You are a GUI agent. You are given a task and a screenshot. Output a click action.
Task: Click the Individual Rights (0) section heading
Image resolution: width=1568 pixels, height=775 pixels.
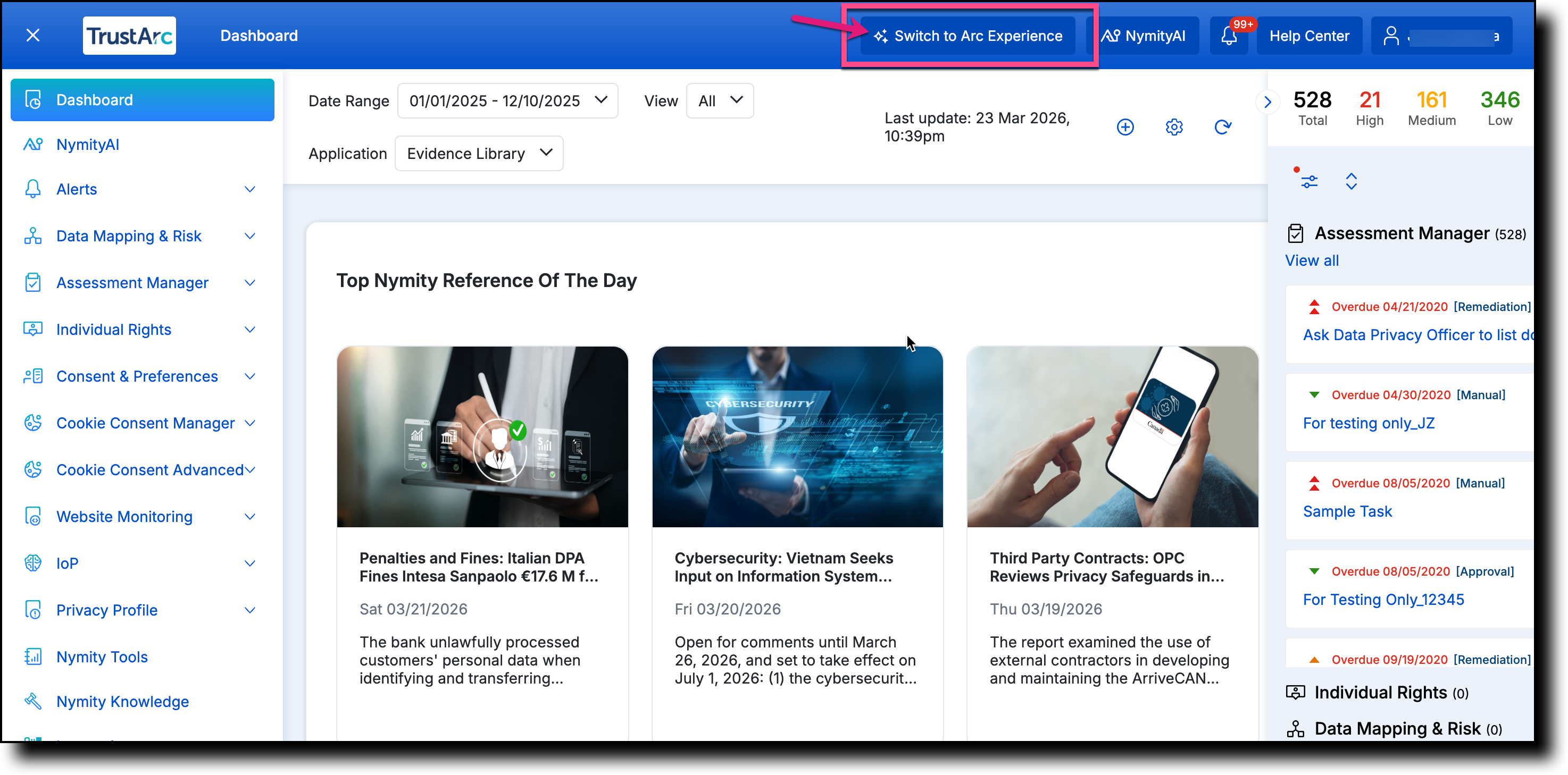(x=1391, y=693)
